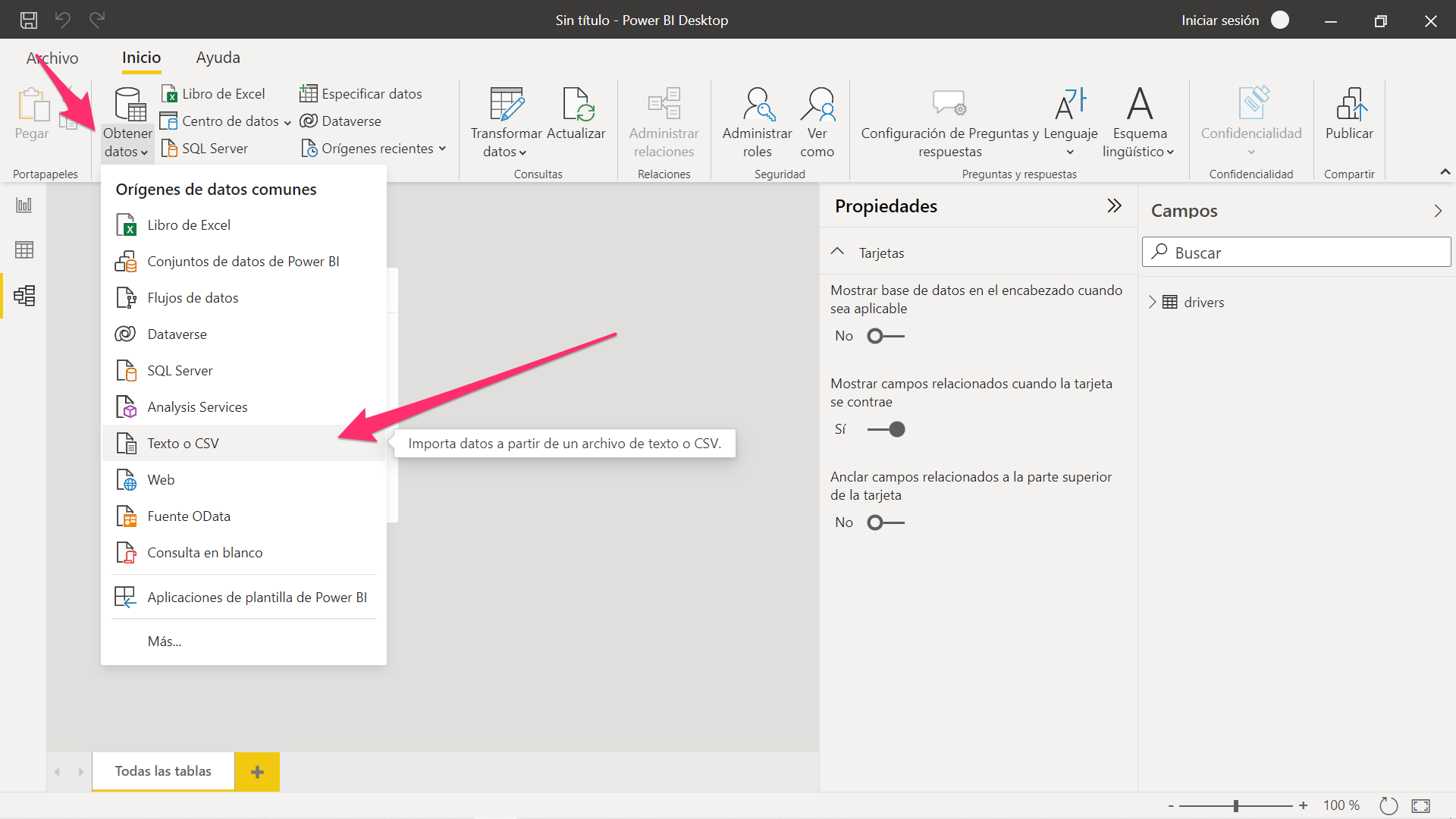Select Flujos de datos from the list
The height and width of the screenshot is (819, 1456).
click(x=243, y=298)
